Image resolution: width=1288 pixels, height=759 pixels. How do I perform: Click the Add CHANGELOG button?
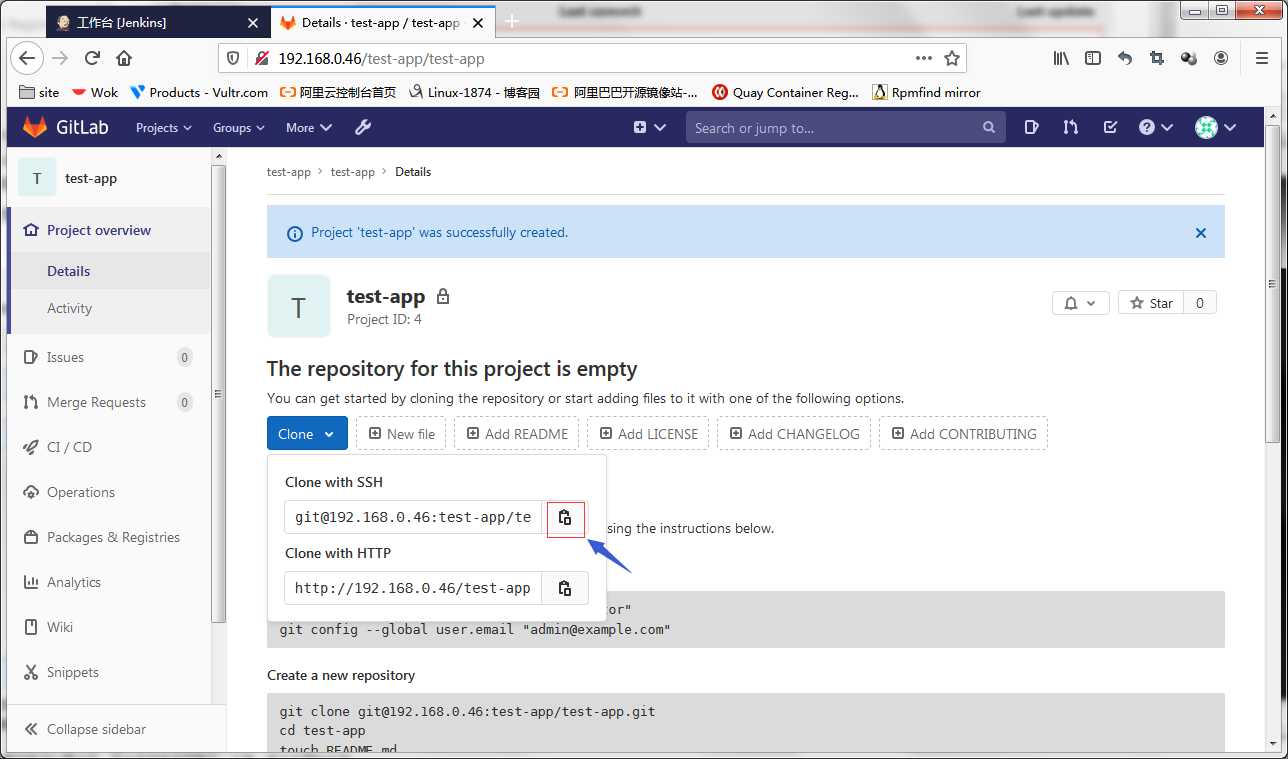click(794, 434)
